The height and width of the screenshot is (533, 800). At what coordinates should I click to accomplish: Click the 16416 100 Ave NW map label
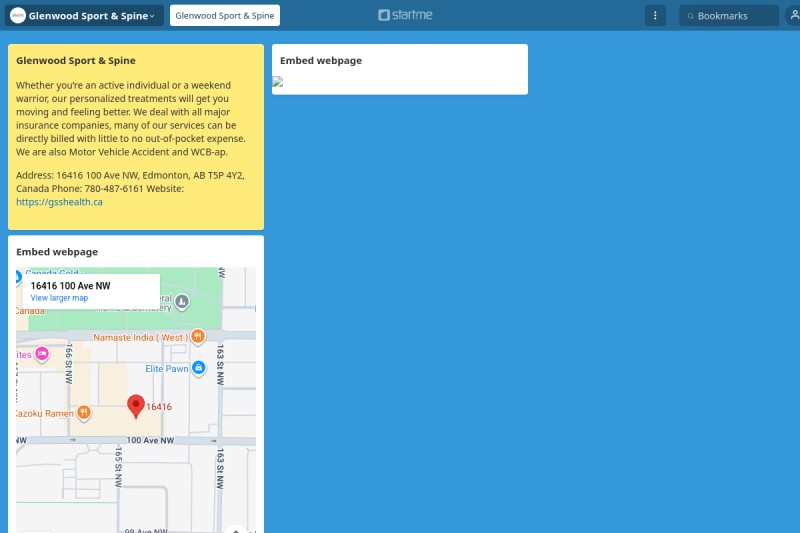(x=70, y=286)
